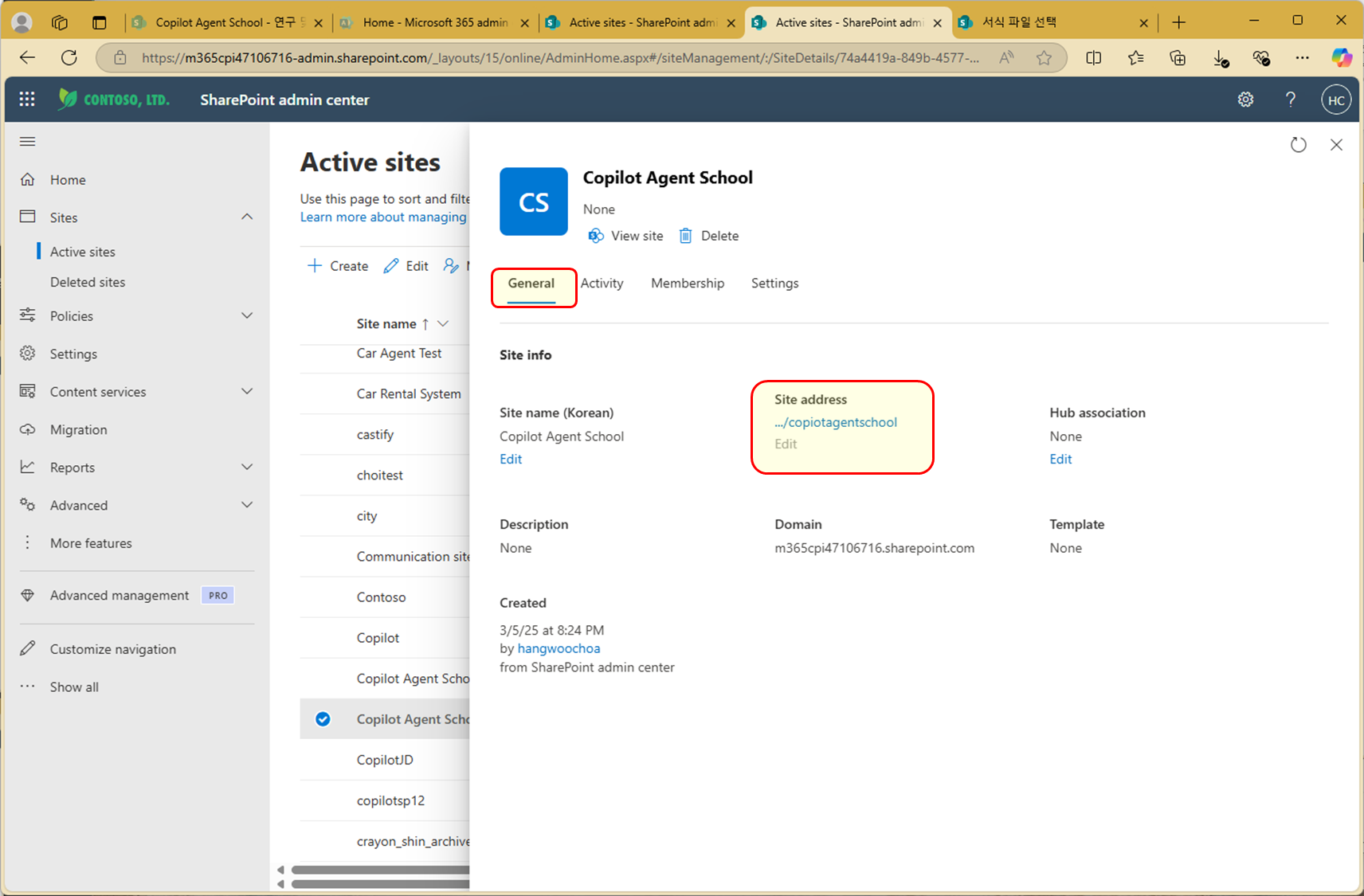Viewport: 1364px width, 896px height.
Task: Click the Edit toolbar button
Action: pyautogui.click(x=406, y=266)
